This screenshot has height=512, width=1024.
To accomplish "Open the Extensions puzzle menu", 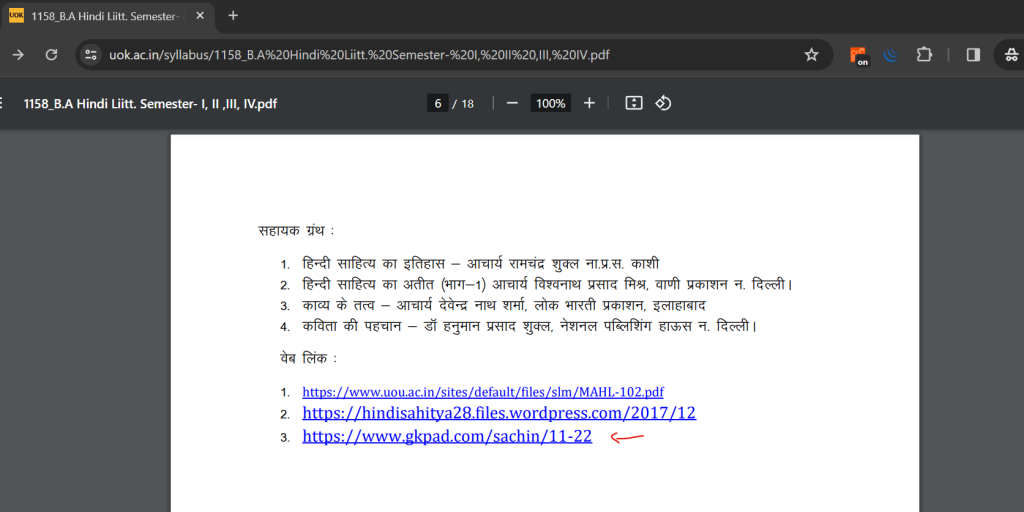I will point(924,55).
